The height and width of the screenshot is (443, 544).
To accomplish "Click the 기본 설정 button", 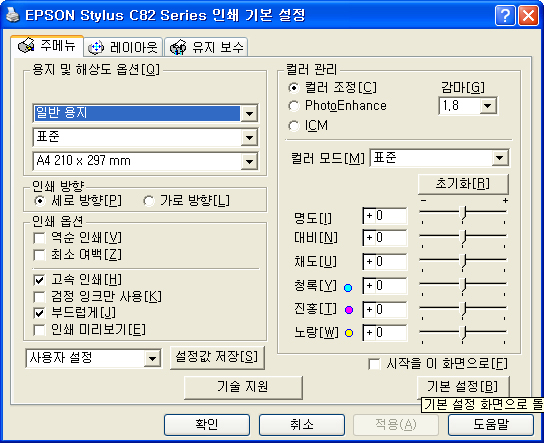I will click(x=463, y=386).
